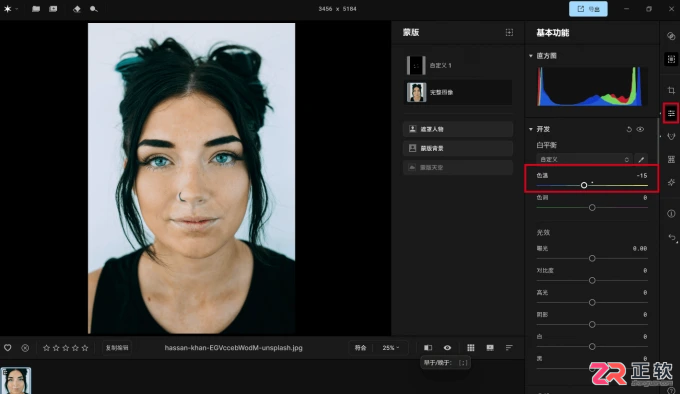This screenshot has height=394, width=680.
Task: Click the reject X circle icon
Action: click(25, 348)
